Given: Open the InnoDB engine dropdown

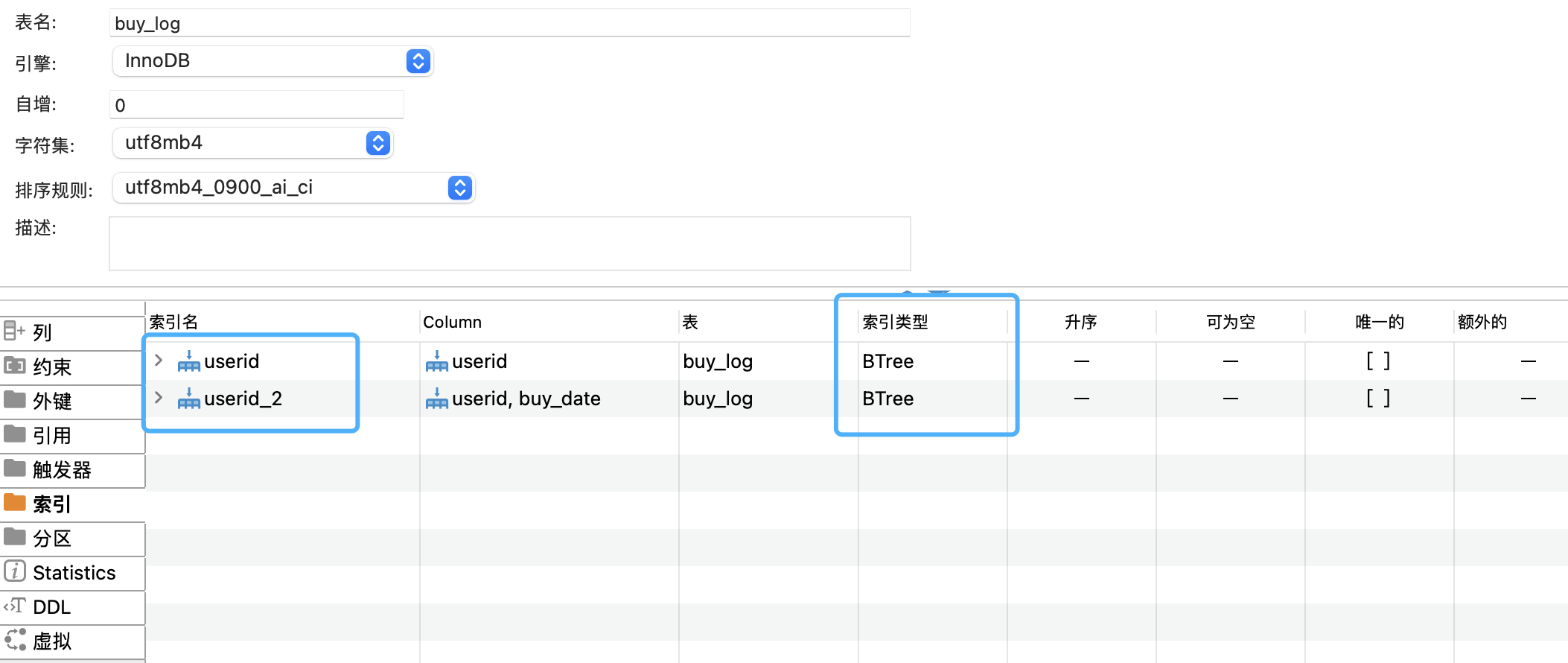Looking at the screenshot, I should point(418,61).
